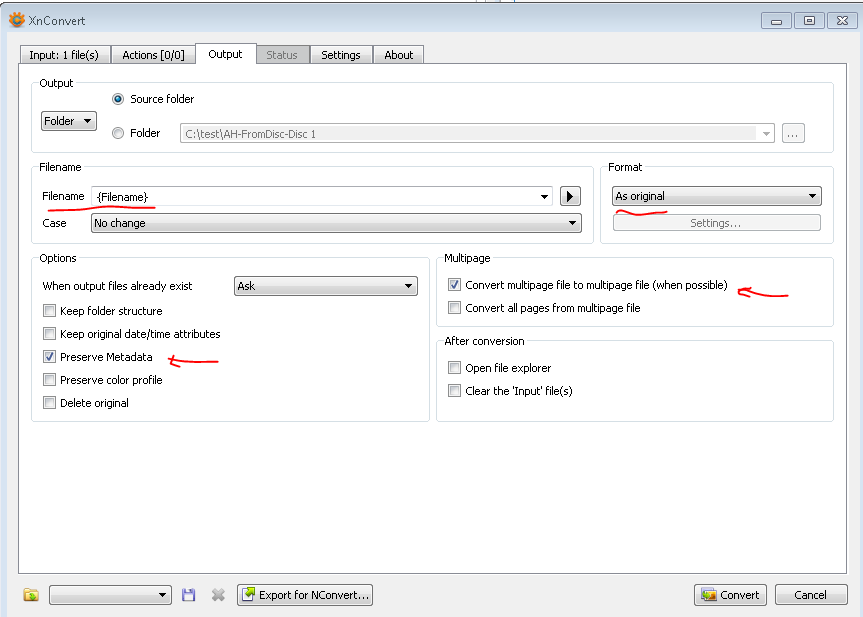Image resolution: width=863 pixels, height=617 pixels.
Task: Enable Keep folder structure checkbox
Action: pos(50,311)
